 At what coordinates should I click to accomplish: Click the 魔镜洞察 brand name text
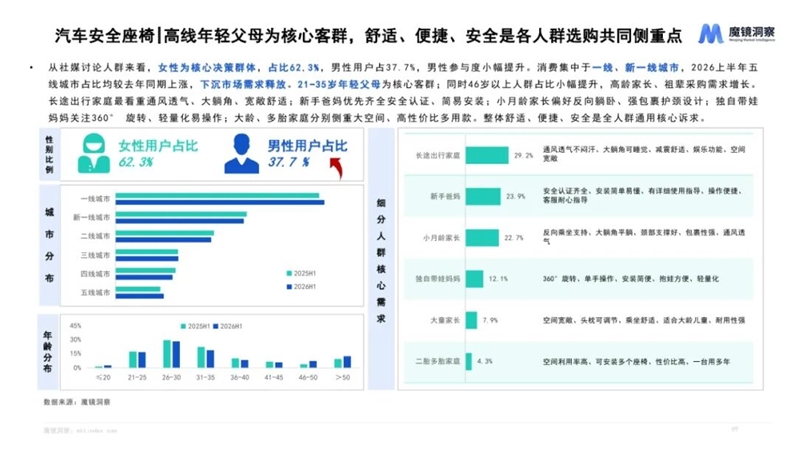tap(751, 32)
